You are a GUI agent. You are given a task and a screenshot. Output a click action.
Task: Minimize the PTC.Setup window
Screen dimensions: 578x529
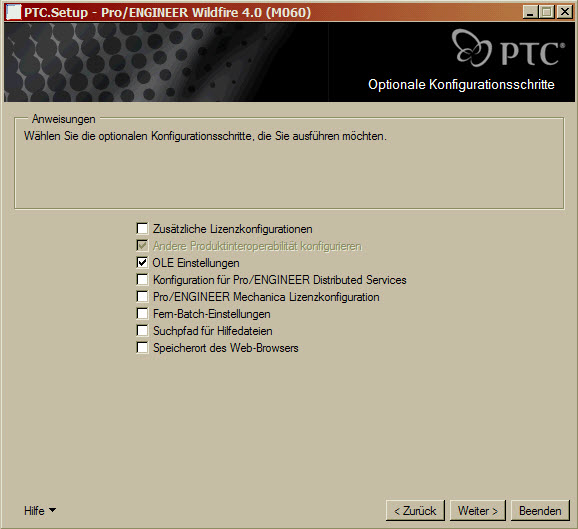click(x=530, y=12)
